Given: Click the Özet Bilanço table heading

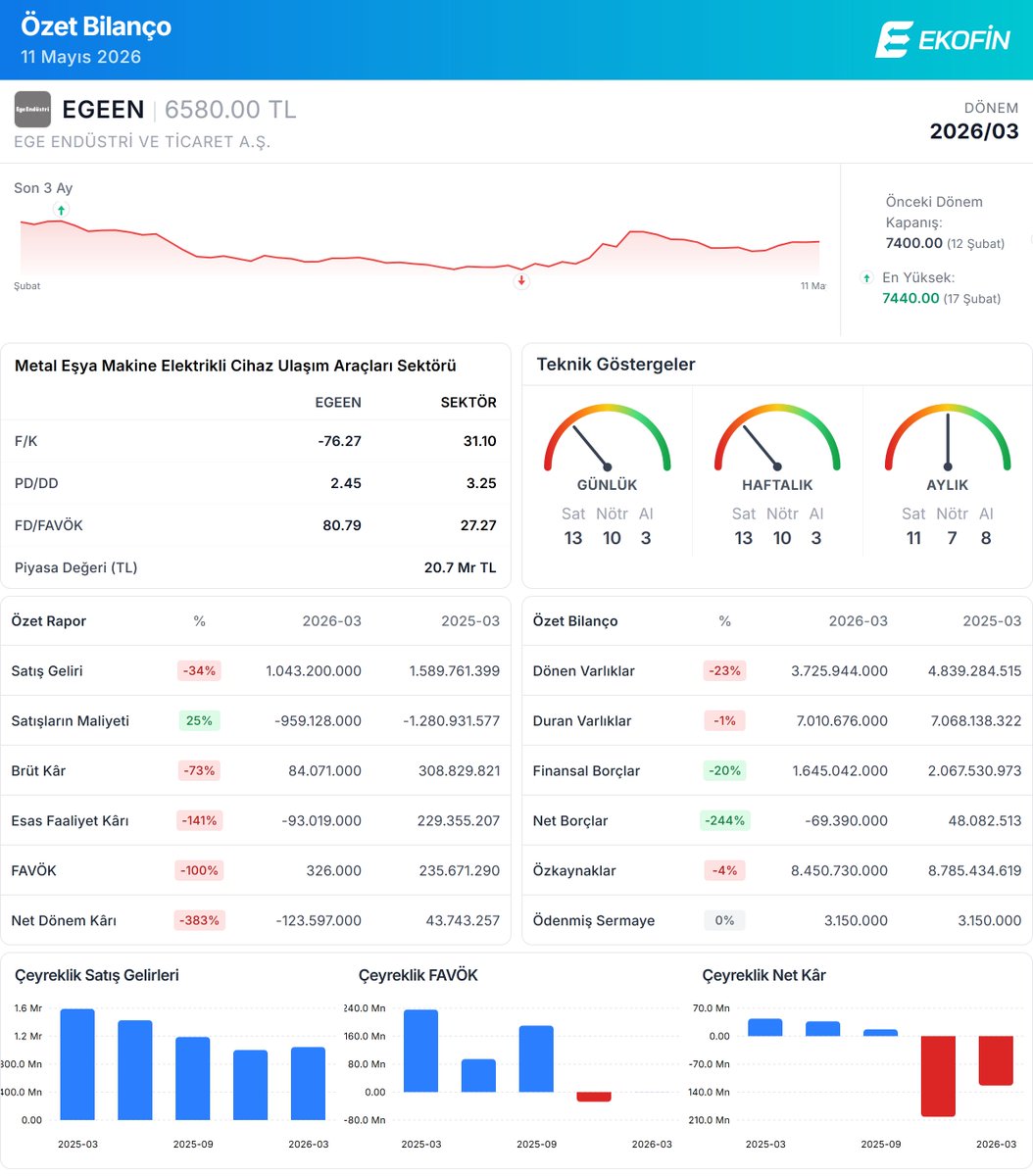Looking at the screenshot, I should click(x=575, y=621).
